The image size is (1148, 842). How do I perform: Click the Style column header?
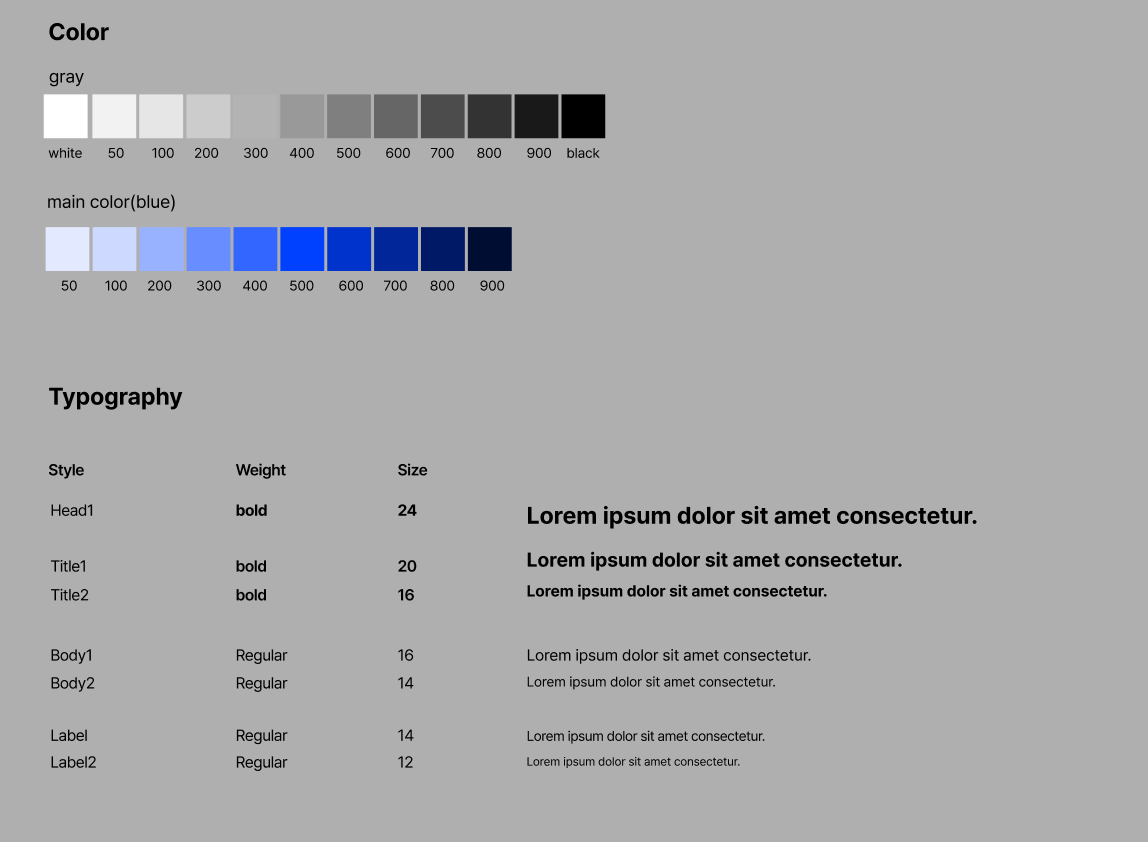pos(66,470)
